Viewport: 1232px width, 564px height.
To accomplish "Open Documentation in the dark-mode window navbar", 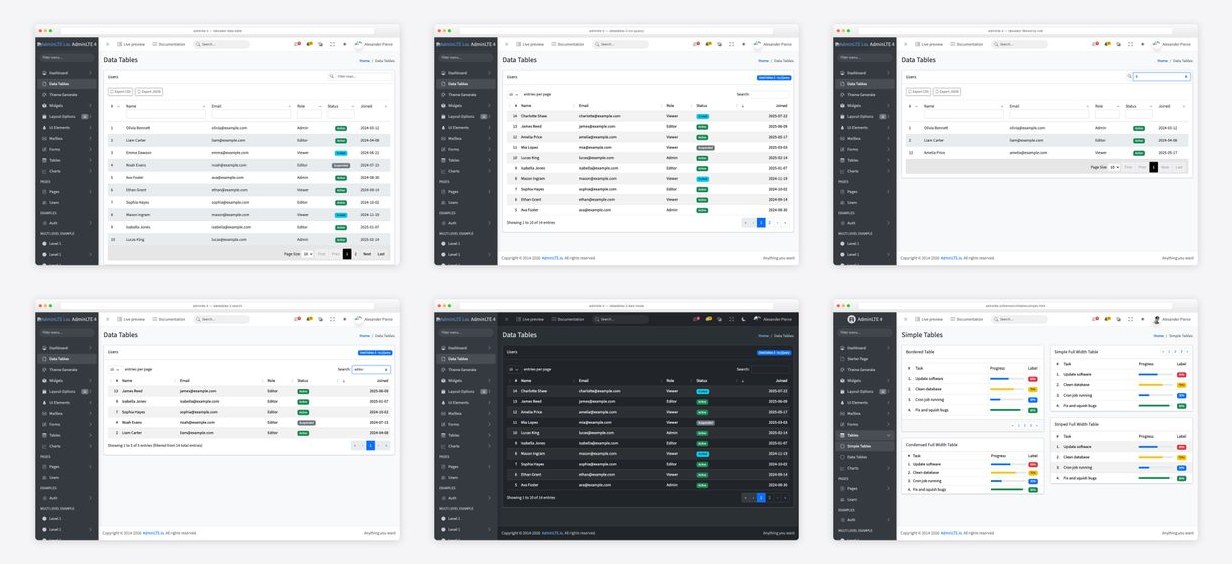I will 568,319.
